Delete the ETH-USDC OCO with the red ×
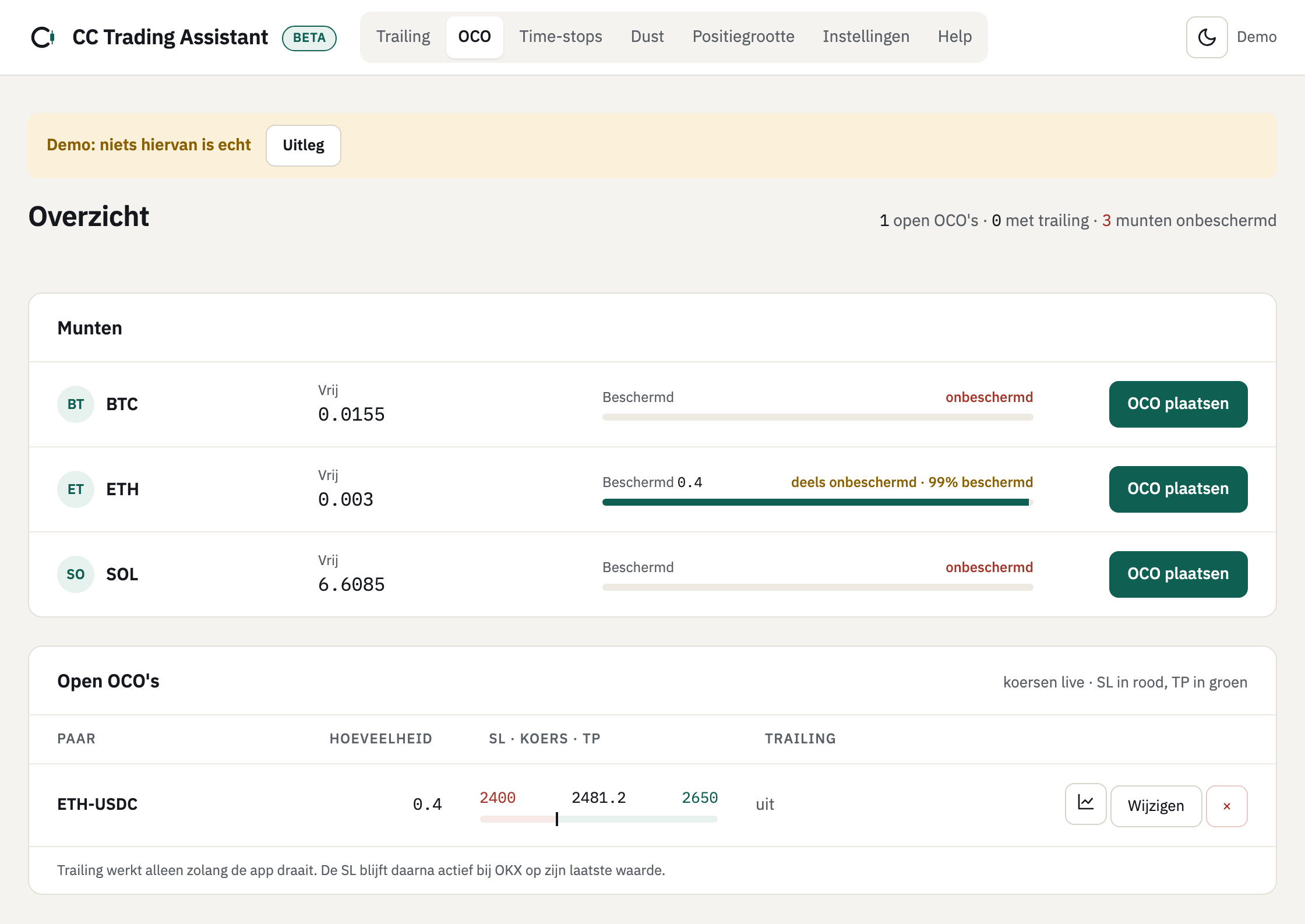 coord(1226,806)
